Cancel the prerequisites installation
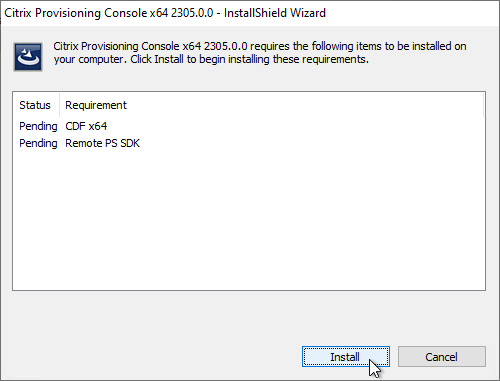This screenshot has width=500, height=381. pos(442,357)
